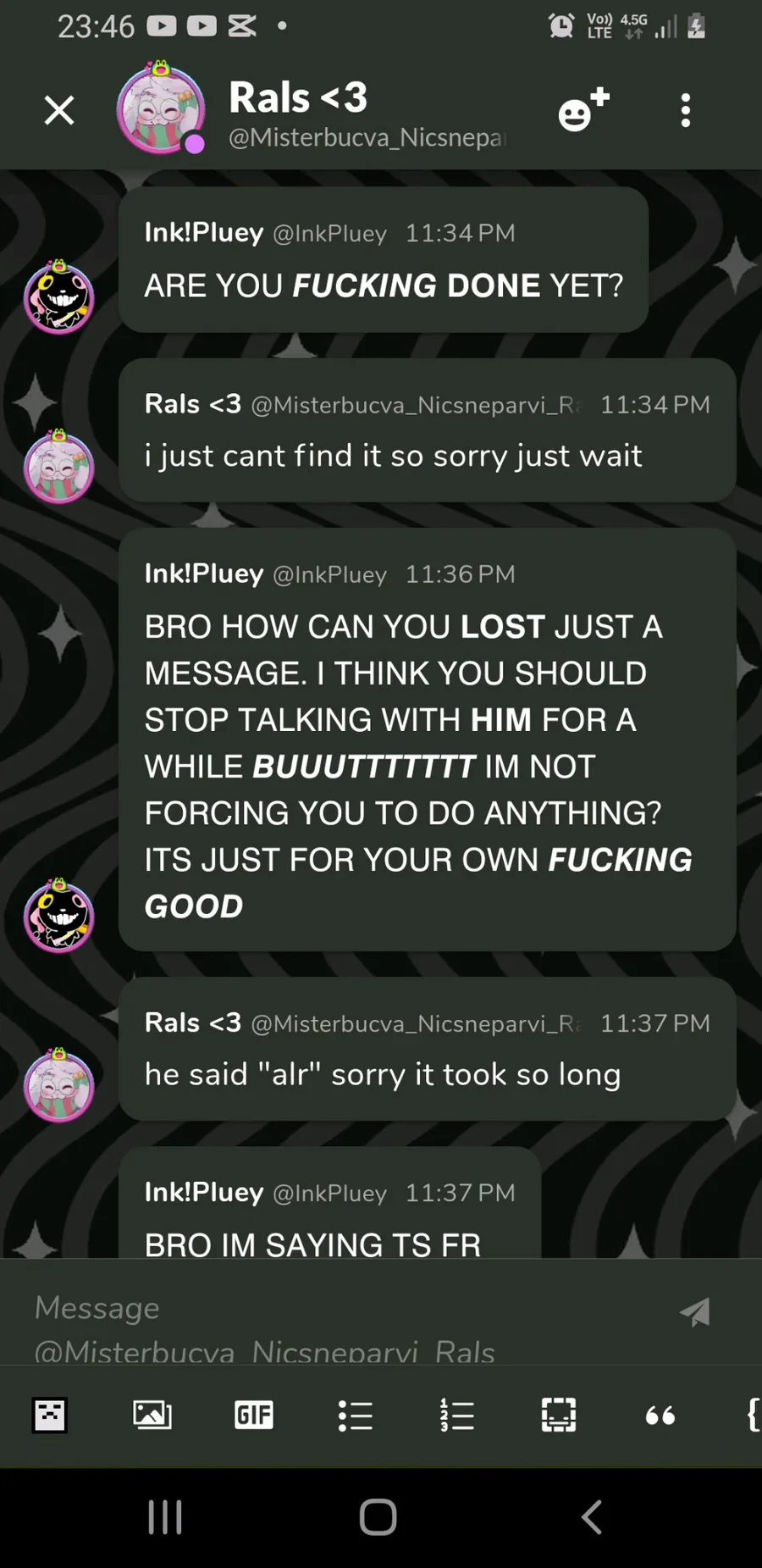Tap Android recent apps button
Screen dimensions: 762x1568
(x=165, y=1517)
